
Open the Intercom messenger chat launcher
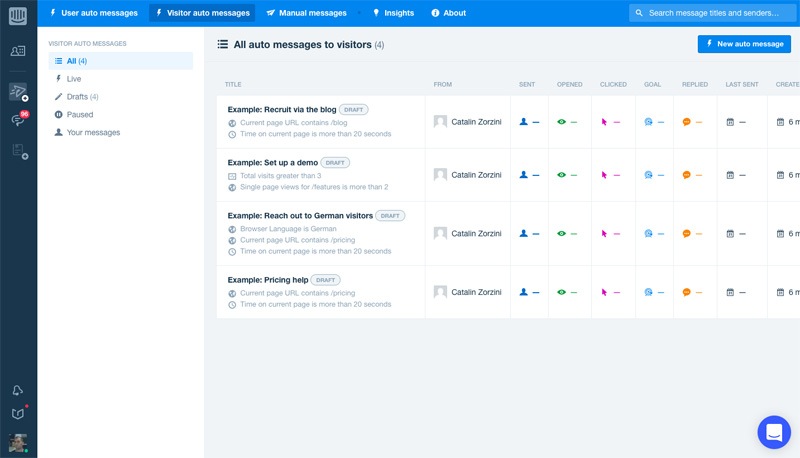[x=774, y=432]
